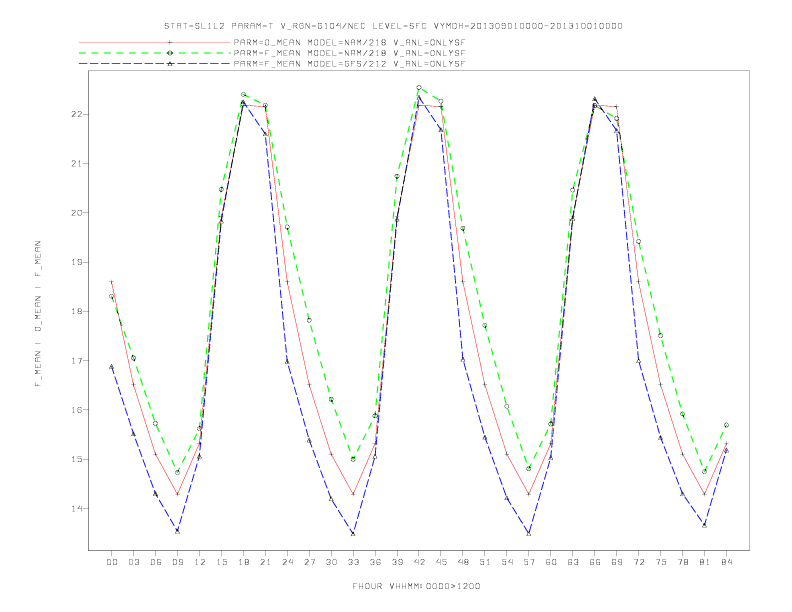Click the chart title starting with STAT=SL1L2
Viewport: 792px width, 612px height.
[393, 26]
